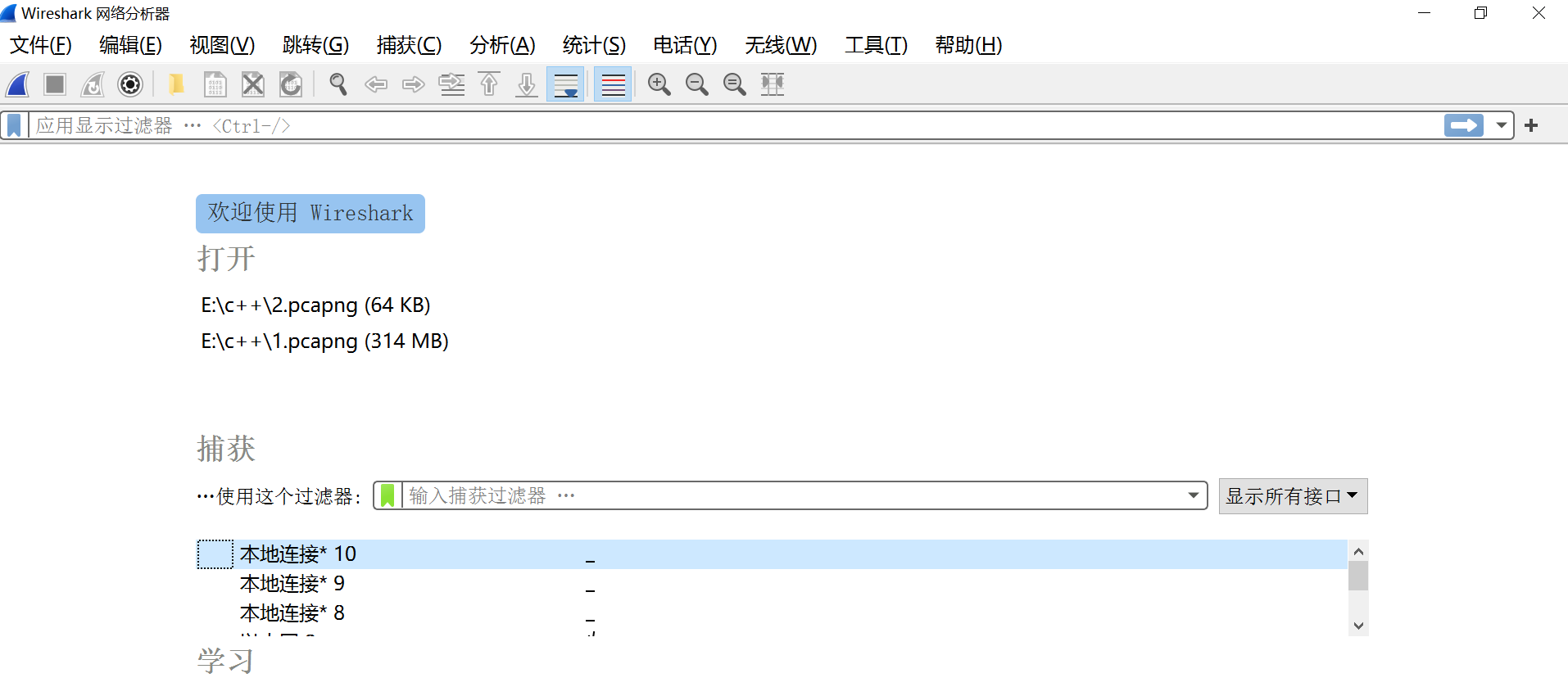Open the 电话(Y) menu
This screenshot has width=1568, height=687.
685,45
